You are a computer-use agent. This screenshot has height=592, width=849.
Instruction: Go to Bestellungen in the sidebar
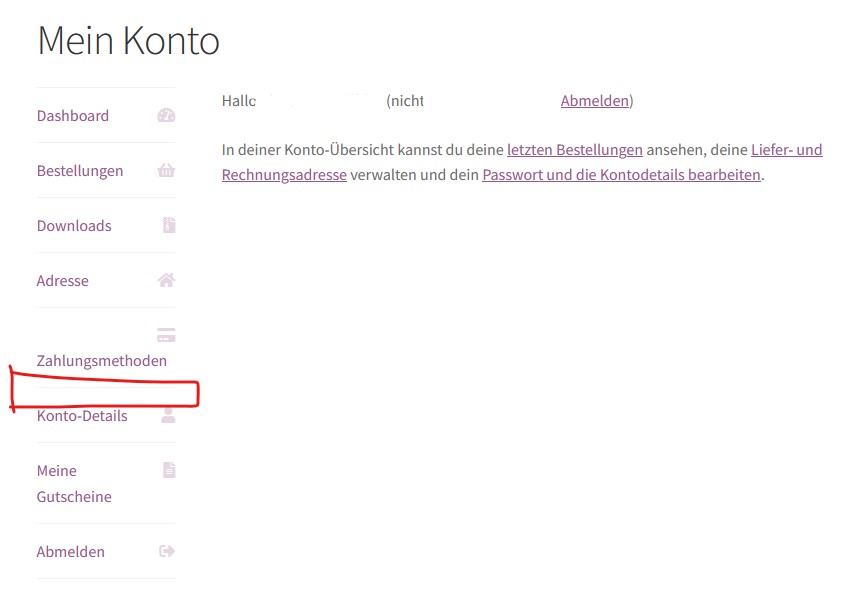tap(80, 171)
